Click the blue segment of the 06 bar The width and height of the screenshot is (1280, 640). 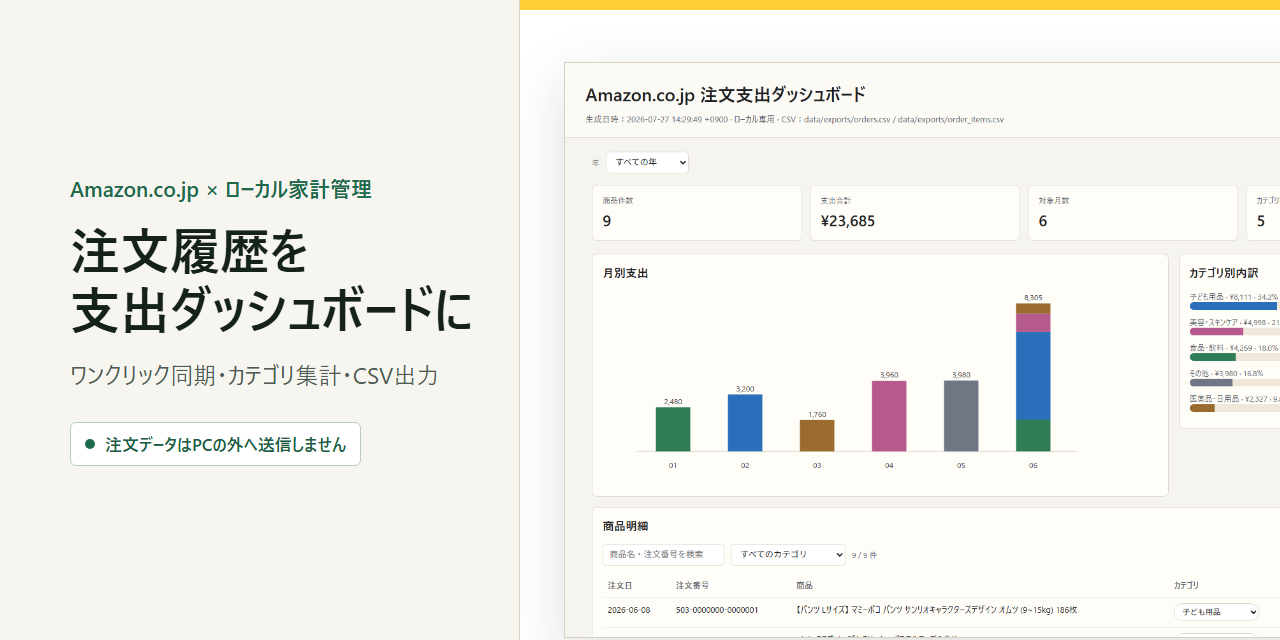pyautogui.click(x=1033, y=376)
